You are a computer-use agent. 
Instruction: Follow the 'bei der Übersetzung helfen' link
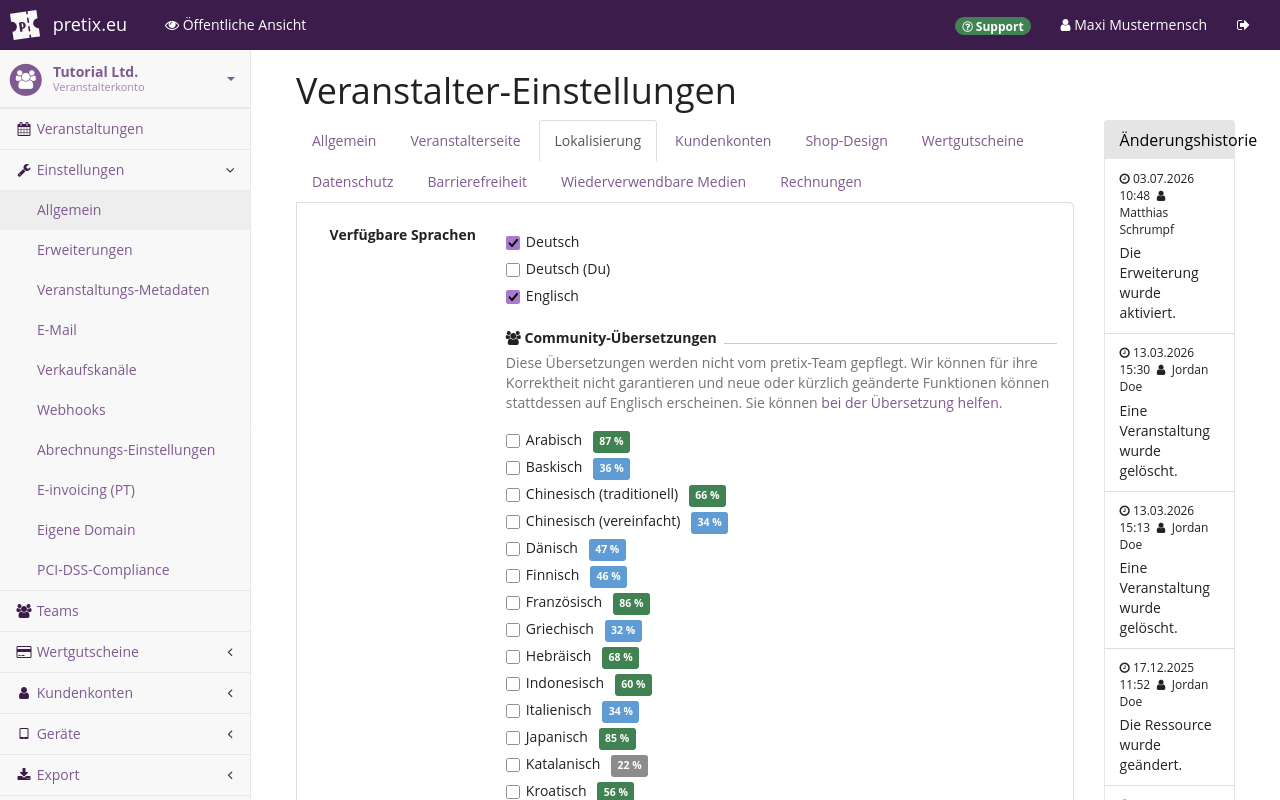[x=910, y=403]
